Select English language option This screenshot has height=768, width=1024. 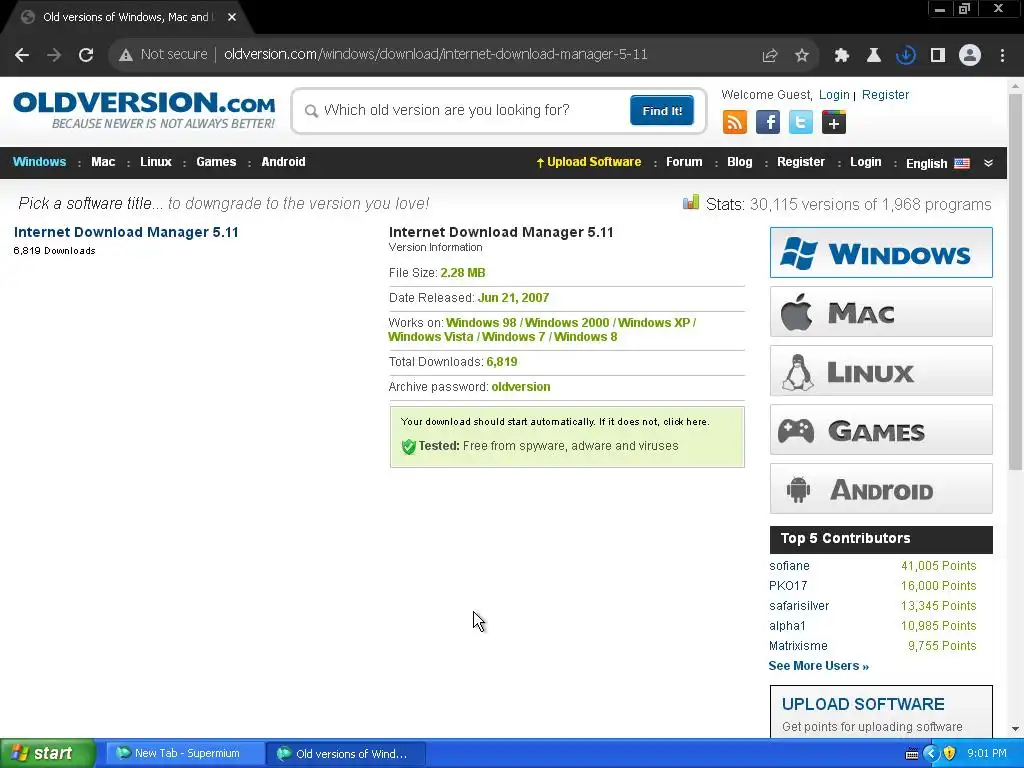coord(937,163)
